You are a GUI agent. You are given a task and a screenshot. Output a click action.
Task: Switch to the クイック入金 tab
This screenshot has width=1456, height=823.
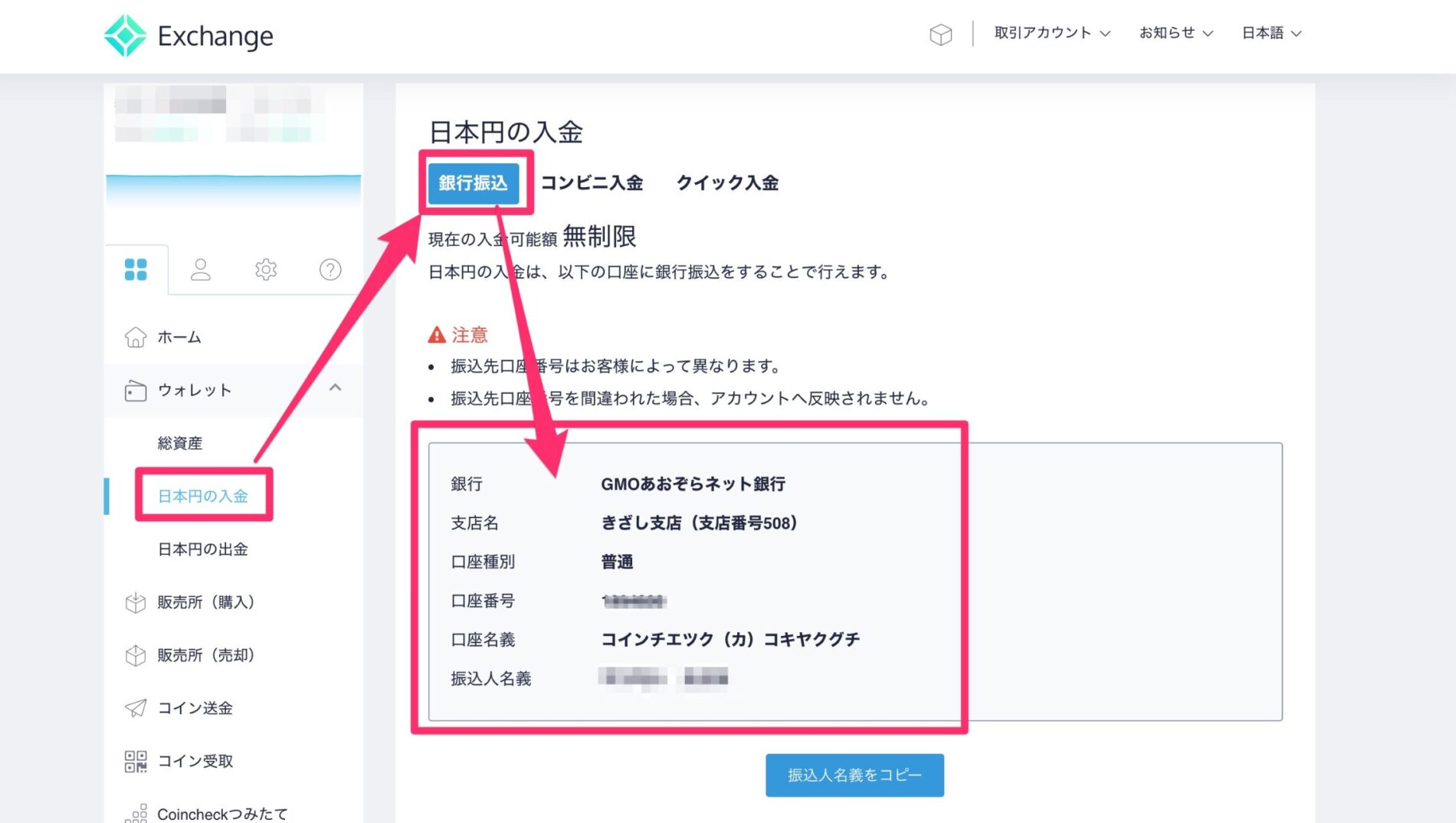tap(727, 183)
